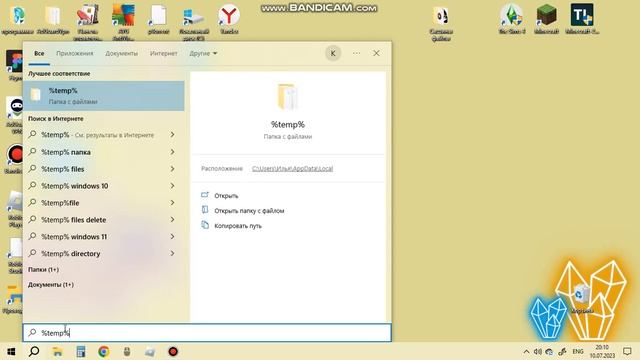
Task: Open the three-dot options menu
Action: [x=356, y=53]
